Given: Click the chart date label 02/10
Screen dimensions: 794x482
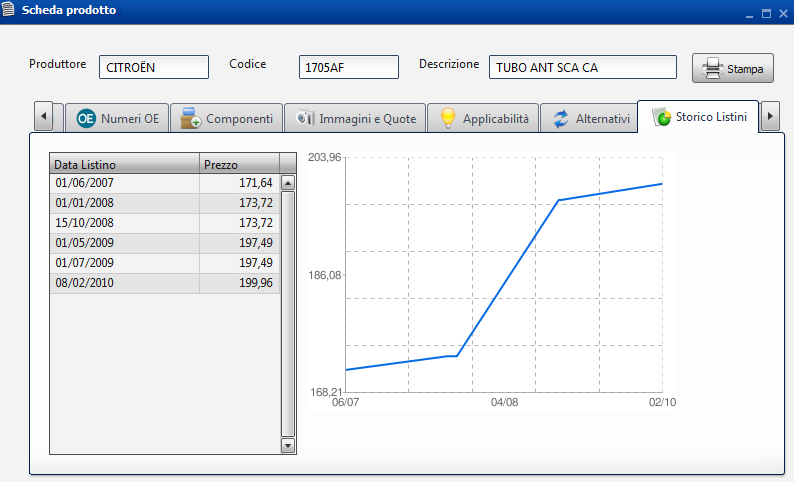Looking at the screenshot, I should tap(662, 403).
